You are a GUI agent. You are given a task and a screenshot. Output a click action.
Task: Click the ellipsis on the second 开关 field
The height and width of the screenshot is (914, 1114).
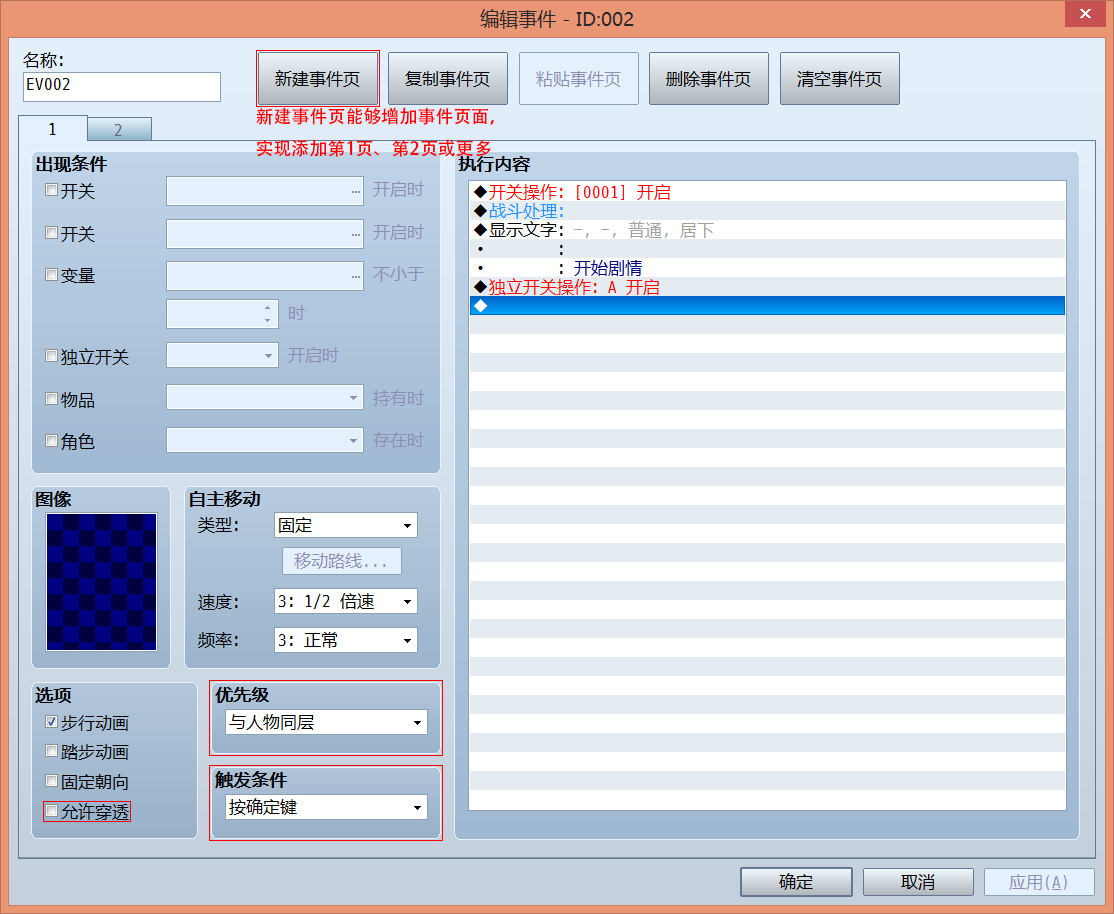355,234
